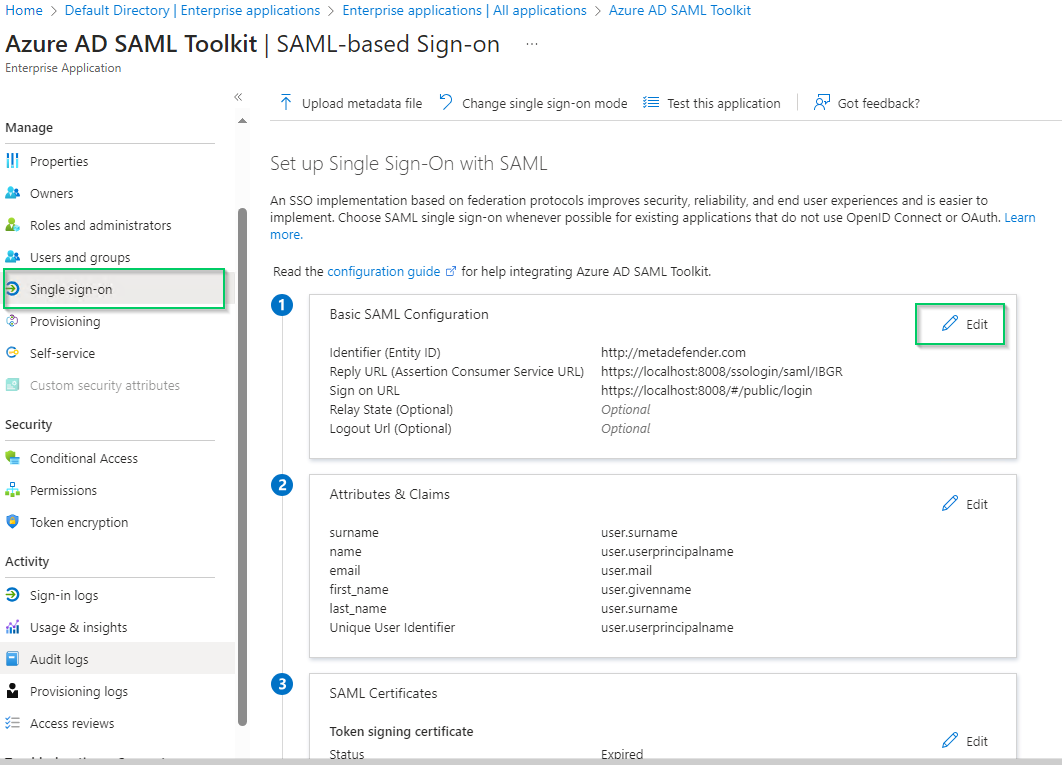Click the Roles and administrators icon
Viewport: 1062px width, 765px height.
tap(12, 225)
